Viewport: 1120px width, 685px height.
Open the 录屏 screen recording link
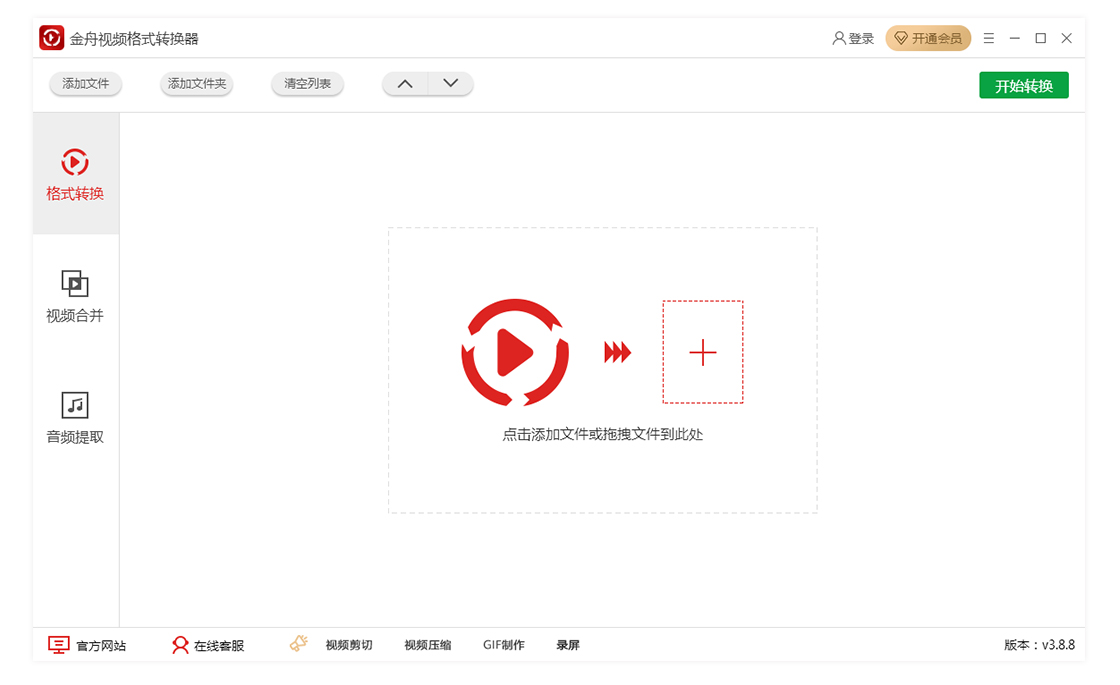568,645
